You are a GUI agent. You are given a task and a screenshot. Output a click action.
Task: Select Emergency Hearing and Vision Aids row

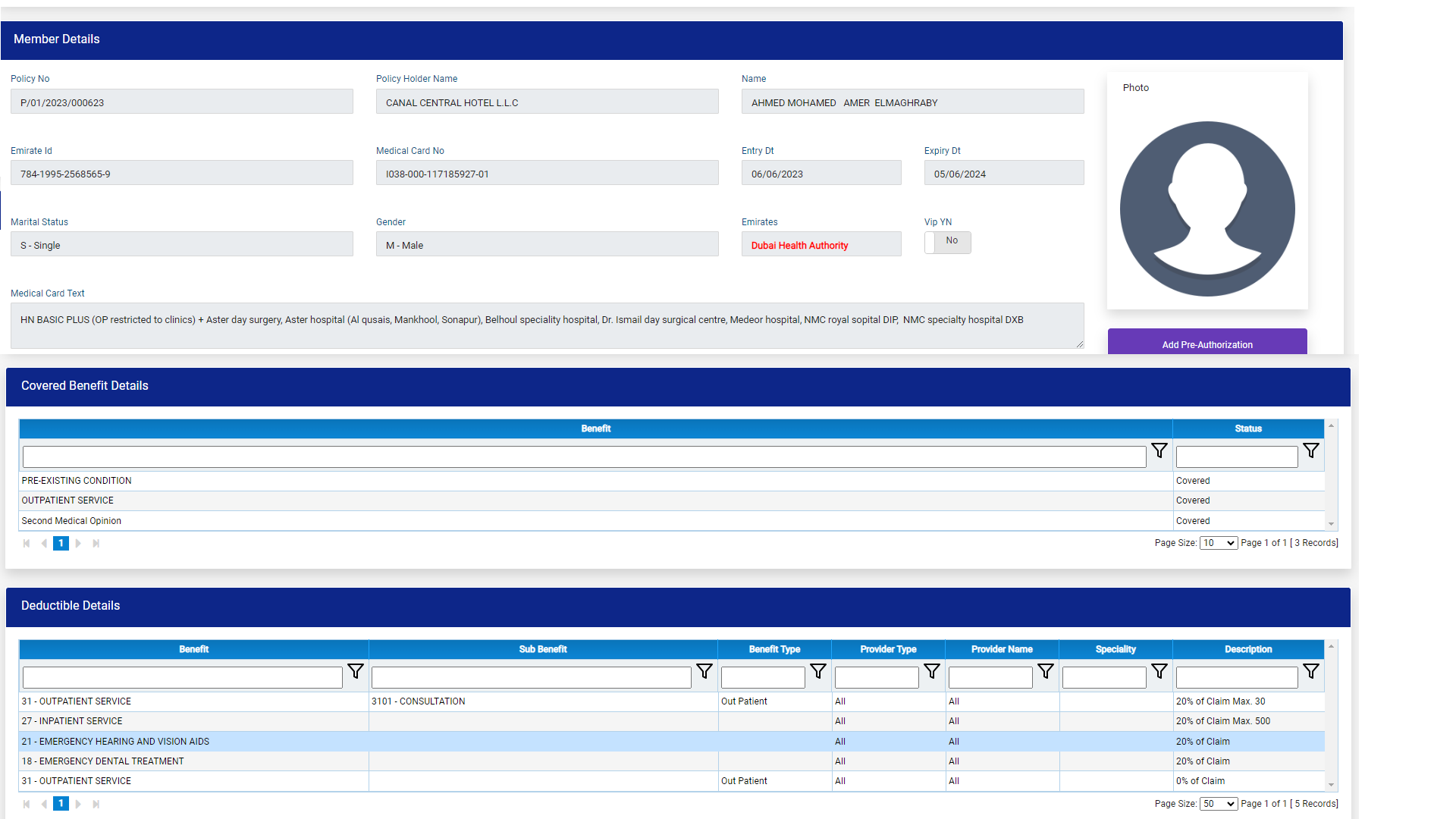[115, 742]
